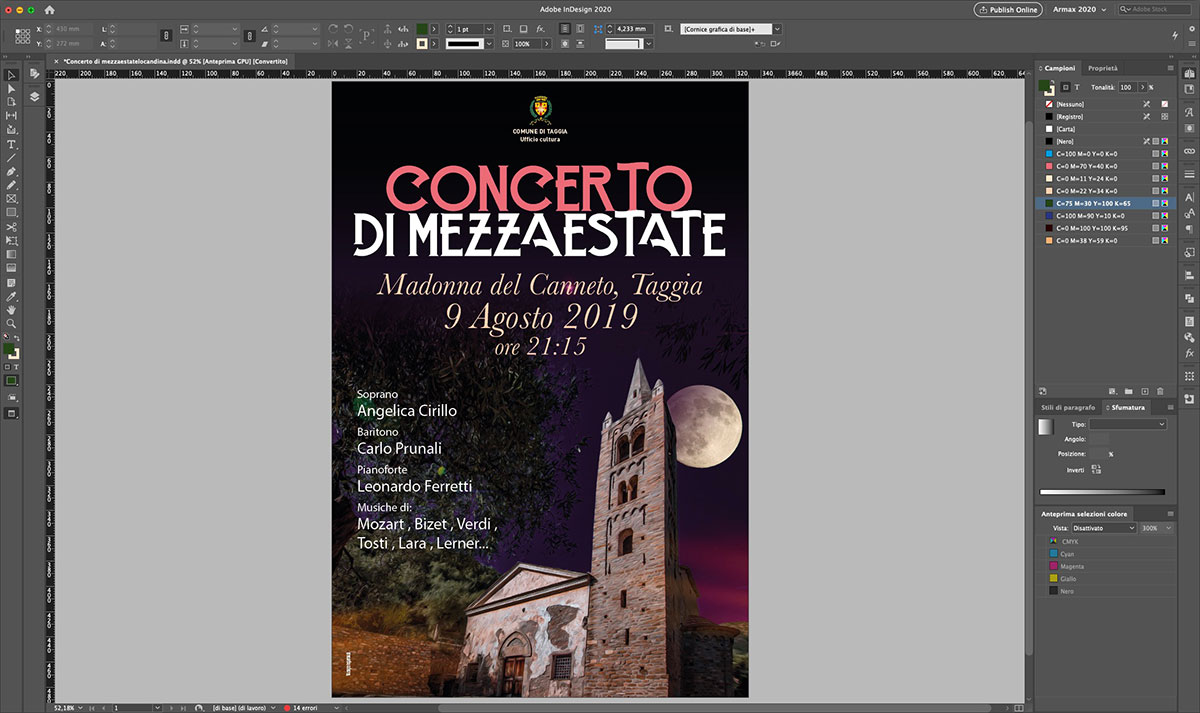This screenshot has width=1200, height=713.
Task: Click the Tonalità percentage input field
Action: [x=1129, y=87]
